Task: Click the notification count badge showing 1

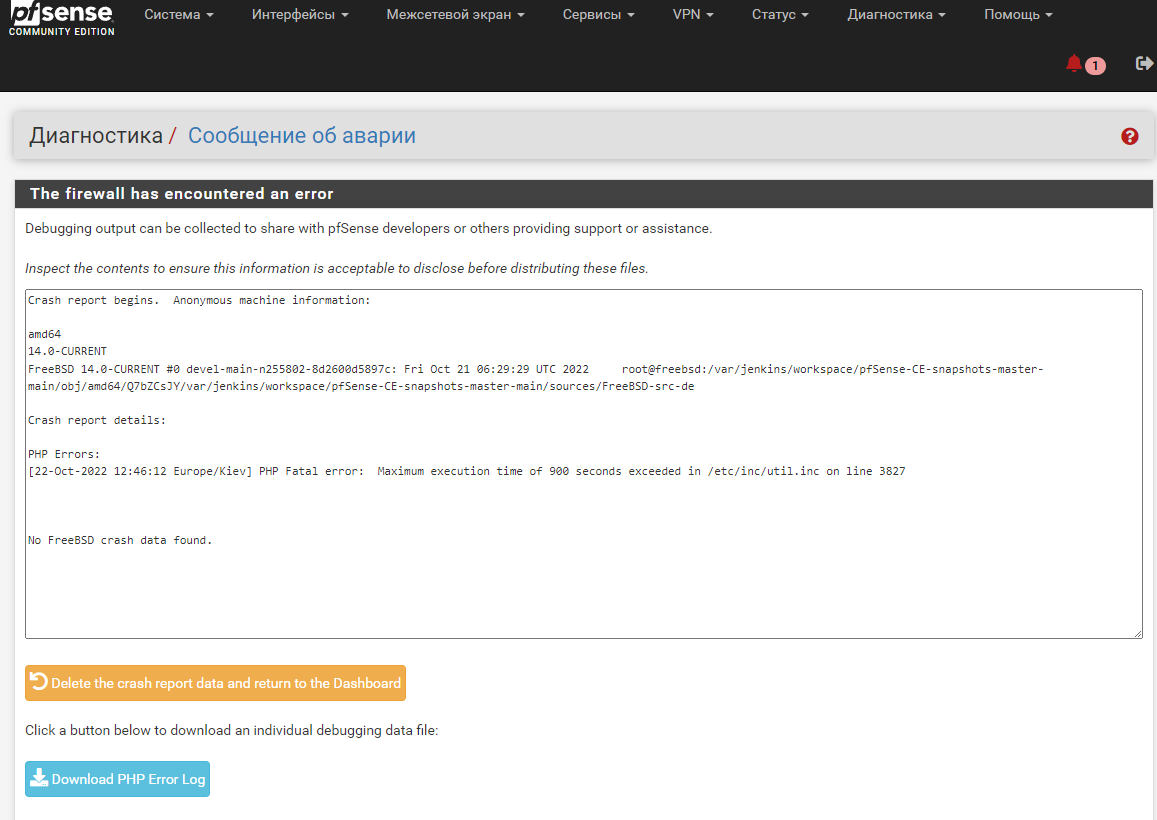Action: pos(1096,66)
